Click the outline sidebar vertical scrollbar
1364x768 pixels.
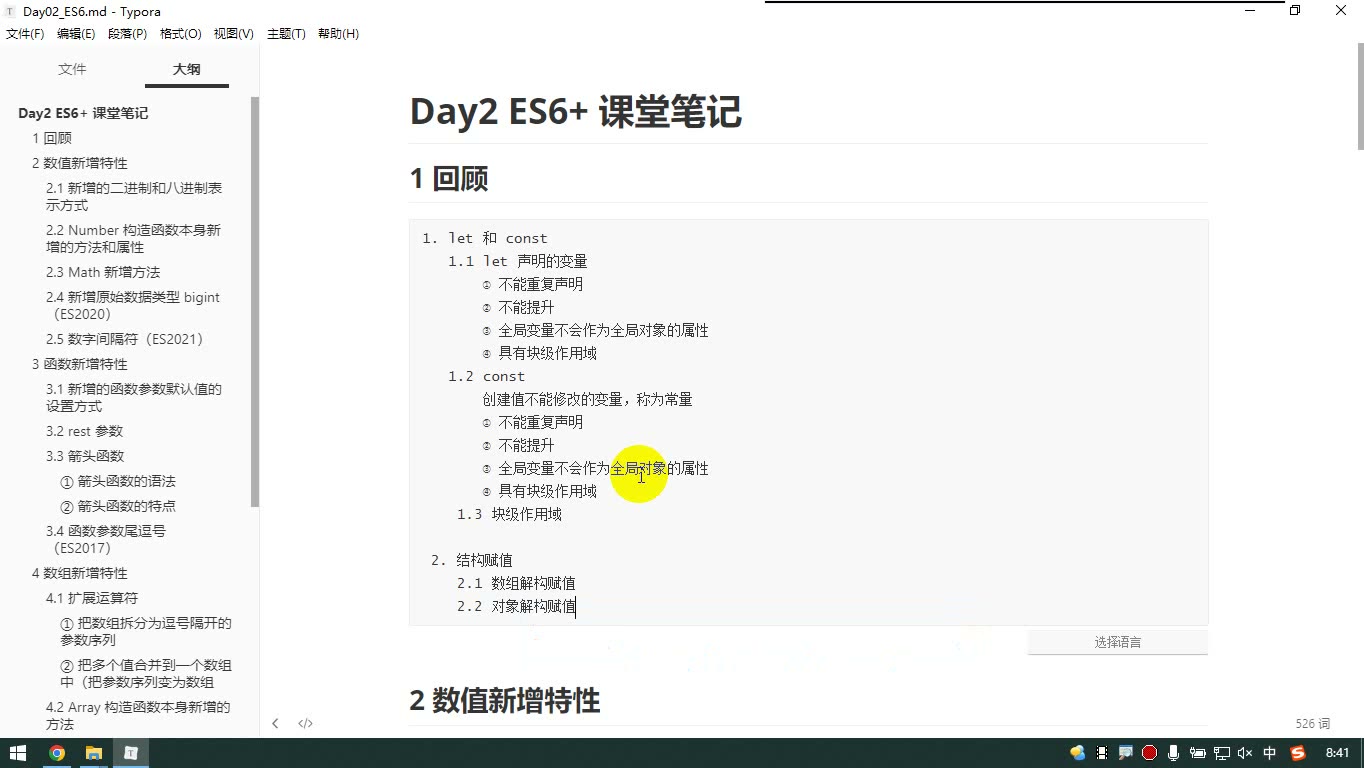tap(255, 300)
